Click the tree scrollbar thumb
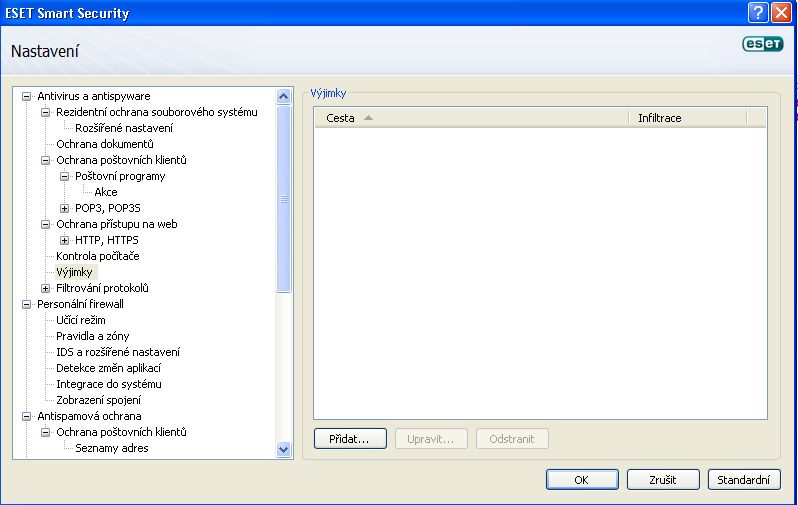 (x=283, y=199)
